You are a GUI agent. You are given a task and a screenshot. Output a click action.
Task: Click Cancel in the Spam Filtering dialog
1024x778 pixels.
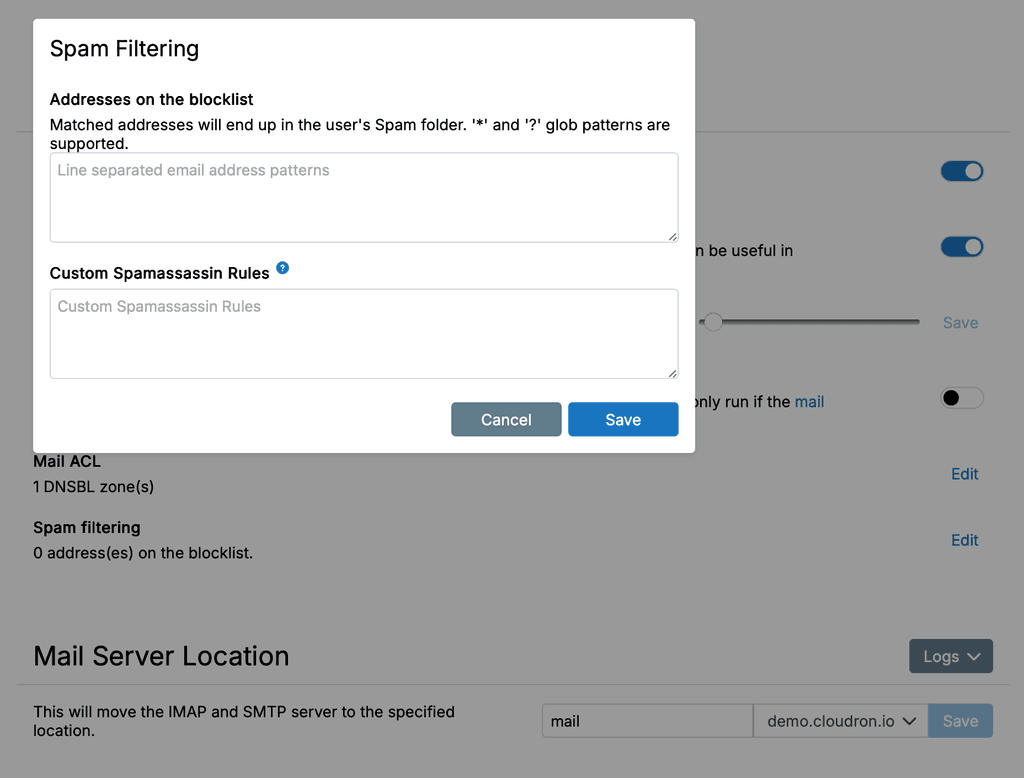point(506,420)
